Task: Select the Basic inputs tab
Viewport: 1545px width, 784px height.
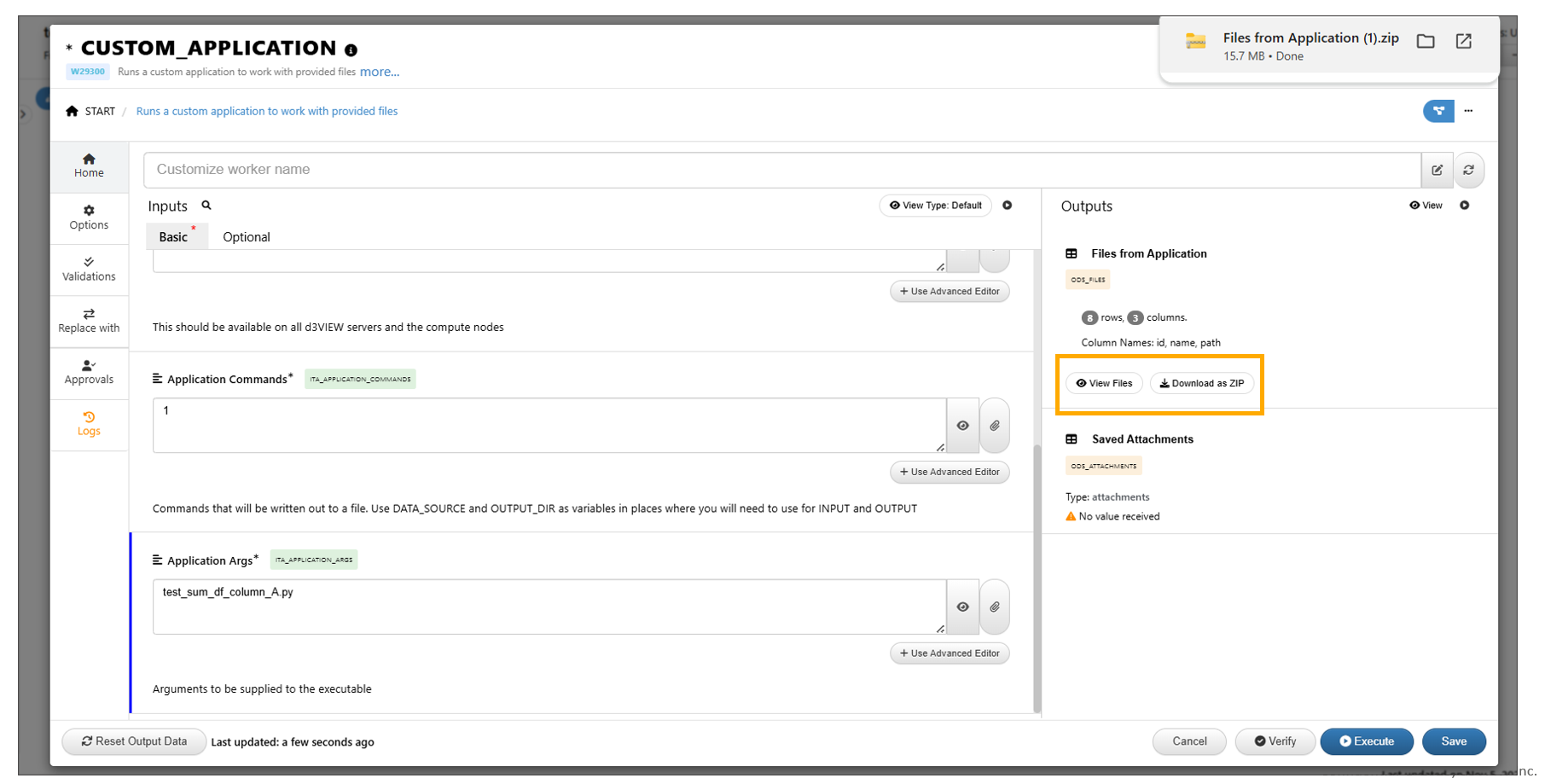Action: pyautogui.click(x=173, y=237)
